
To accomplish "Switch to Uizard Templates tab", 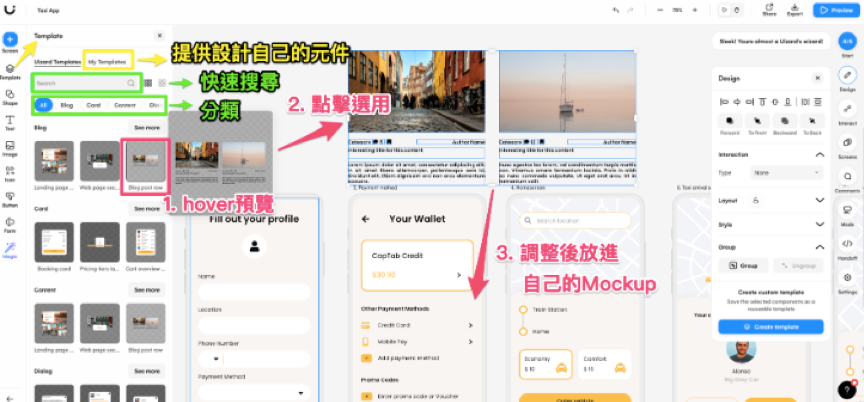I will (x=57, y=62).
